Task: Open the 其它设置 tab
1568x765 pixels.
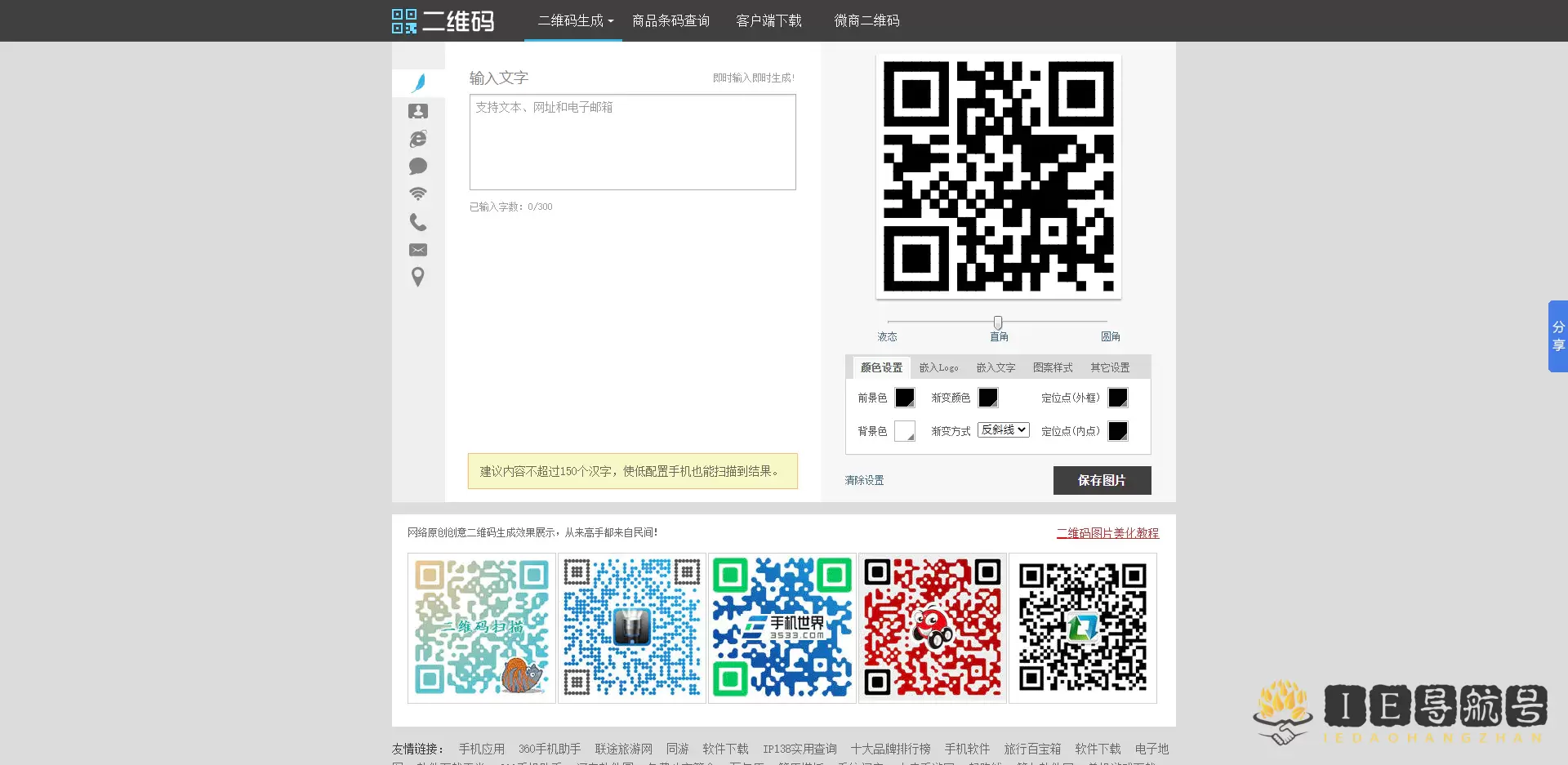Action: [x=1110, y=368]
